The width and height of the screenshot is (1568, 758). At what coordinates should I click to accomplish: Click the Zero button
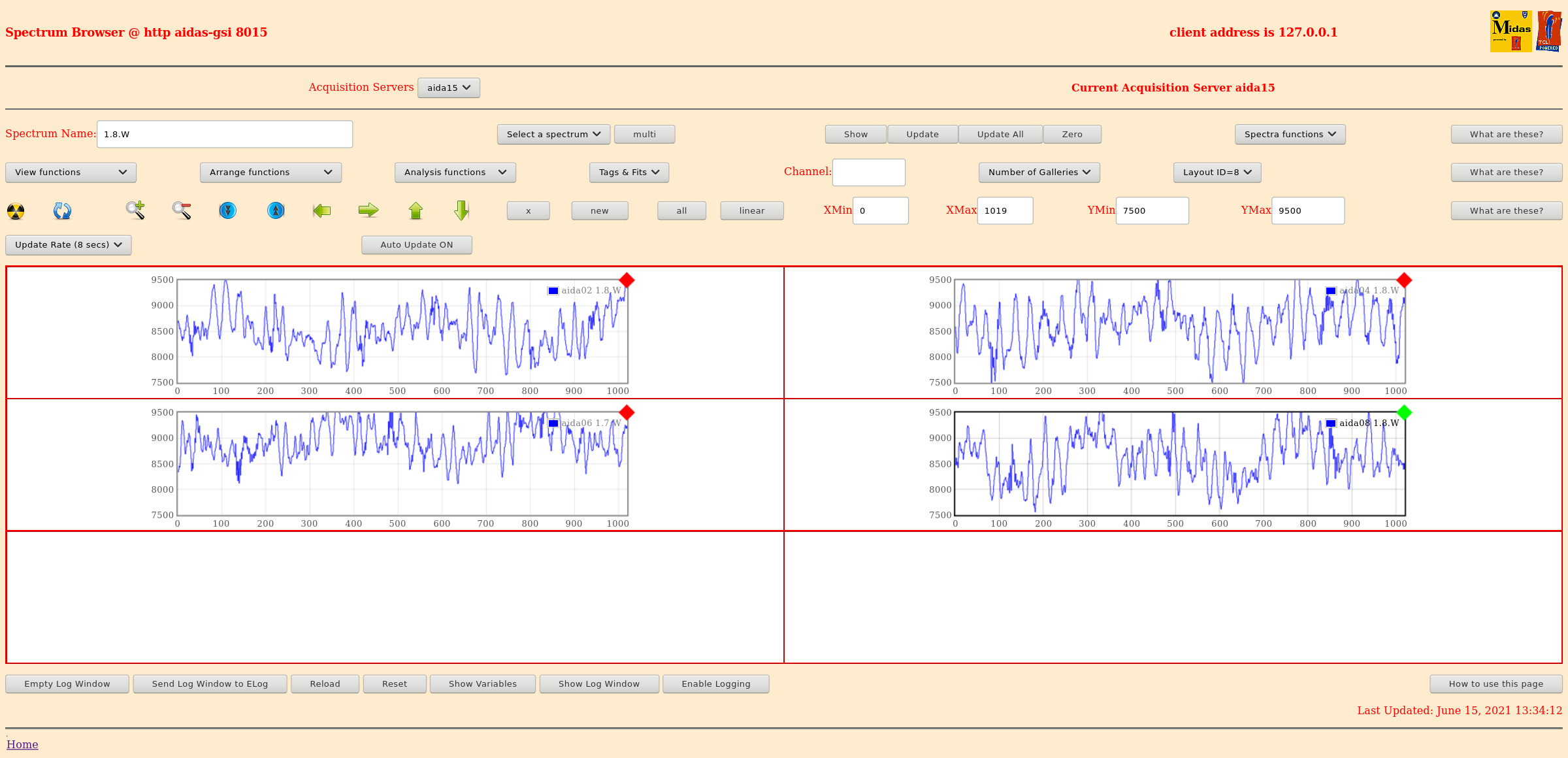click(x=1072, y=134)
